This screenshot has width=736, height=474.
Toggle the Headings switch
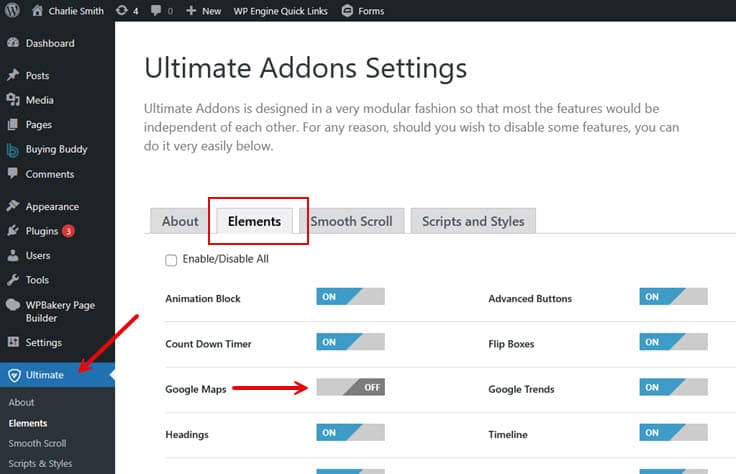click(350, 432)
